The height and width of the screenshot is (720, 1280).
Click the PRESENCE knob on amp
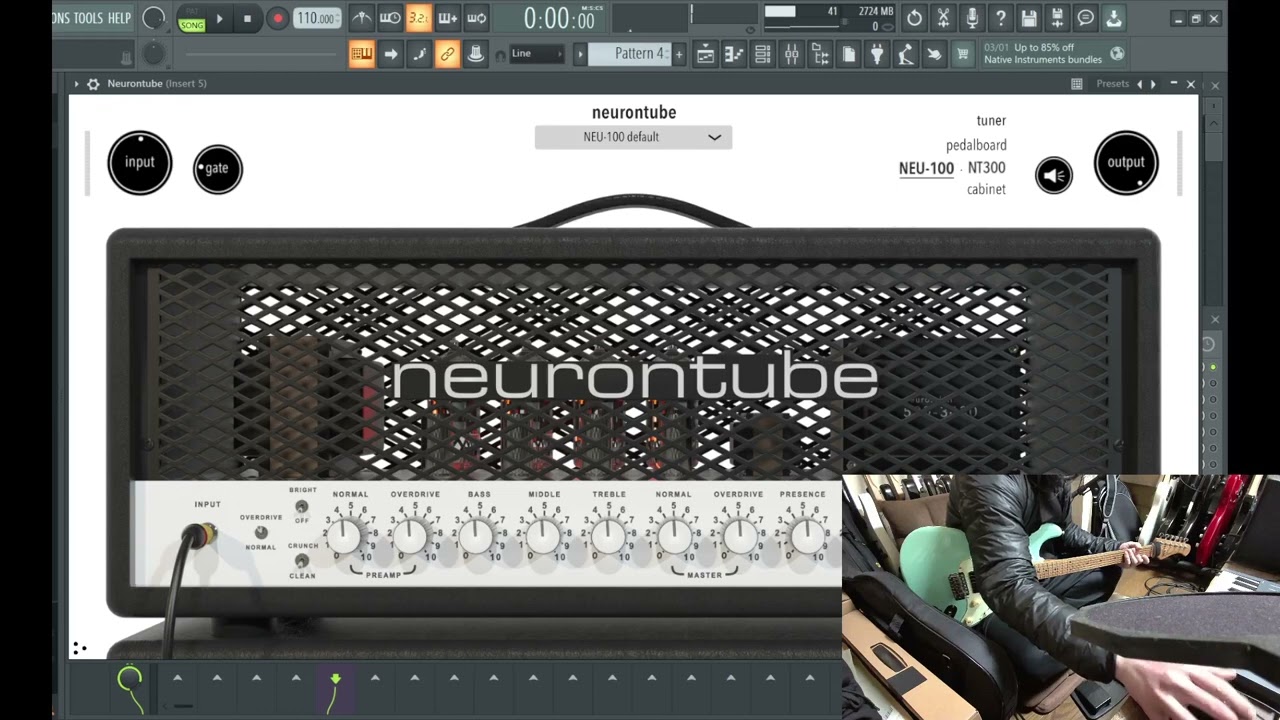tap(806, 537)
